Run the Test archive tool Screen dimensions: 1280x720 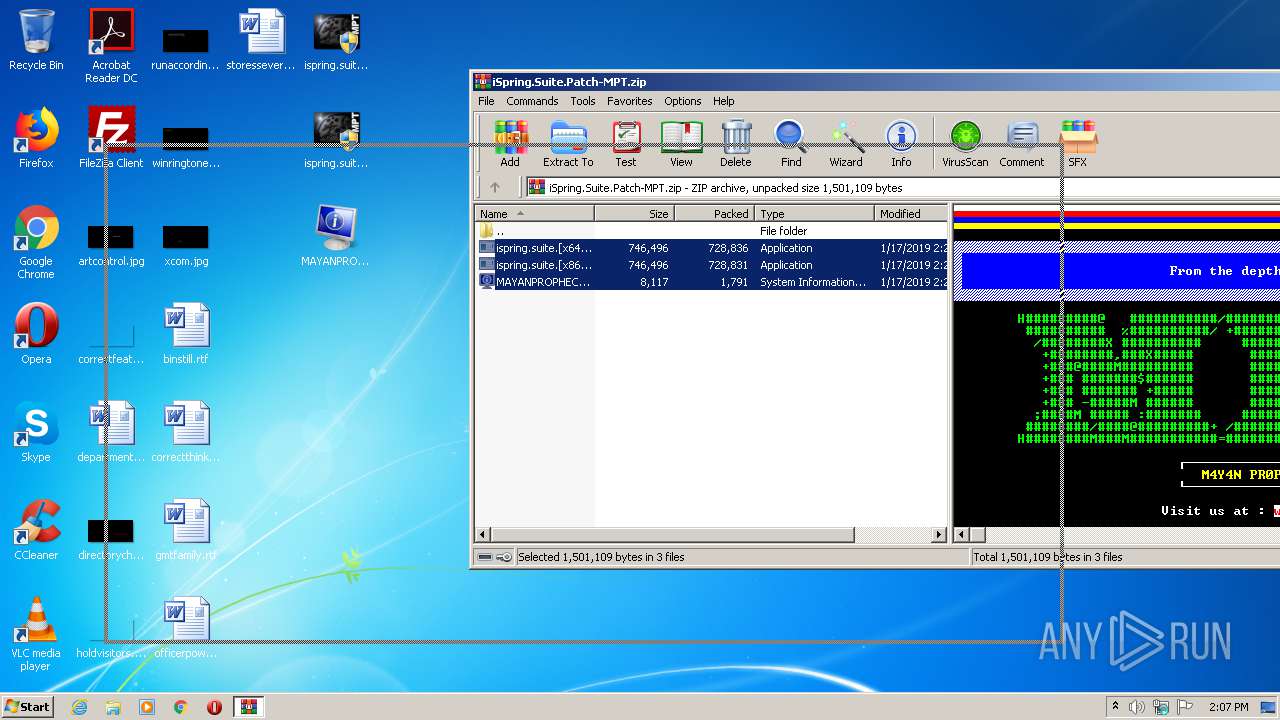[x=626, y=144]
